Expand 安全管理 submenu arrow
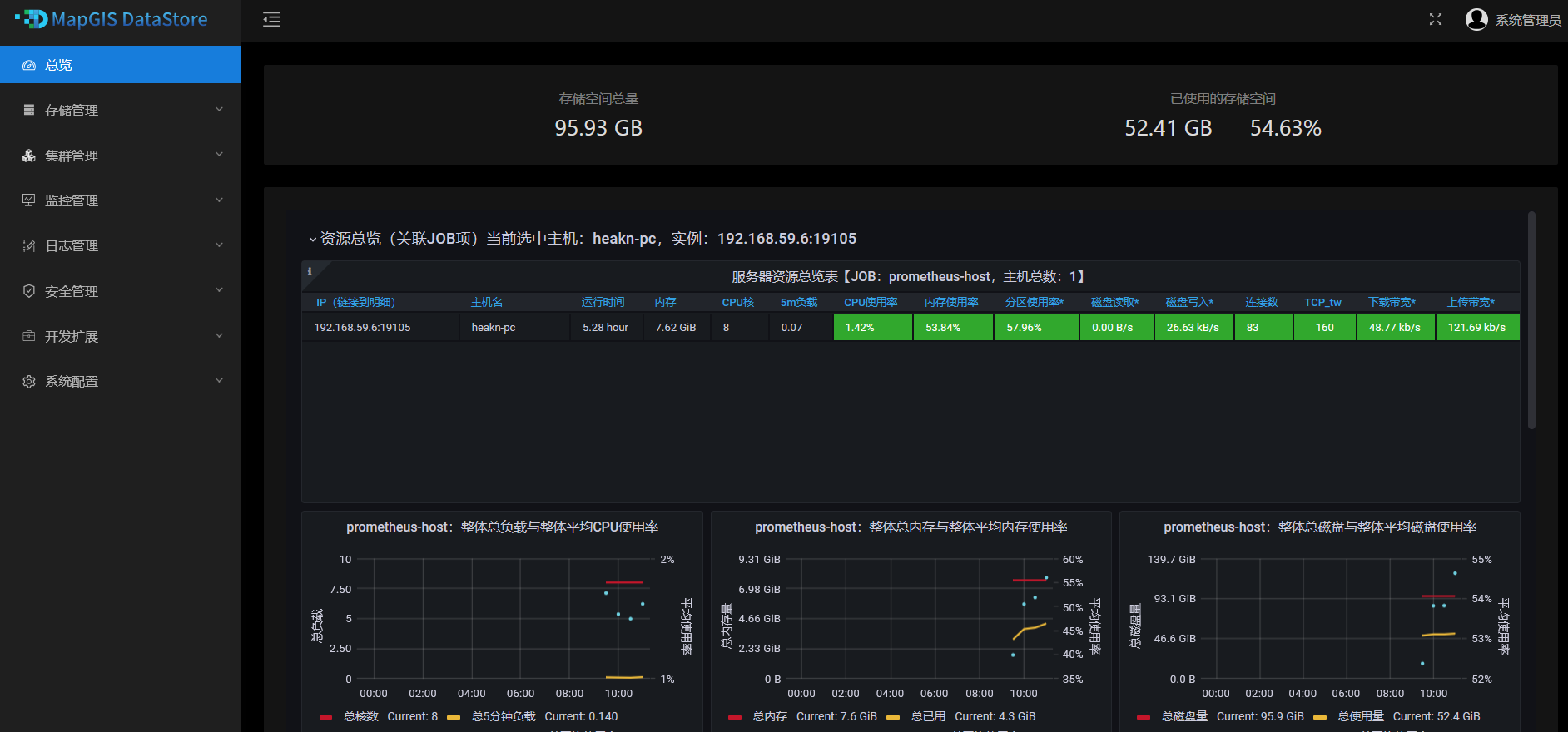Screen dimensions: 1568x732 click(x=219, y=290)
